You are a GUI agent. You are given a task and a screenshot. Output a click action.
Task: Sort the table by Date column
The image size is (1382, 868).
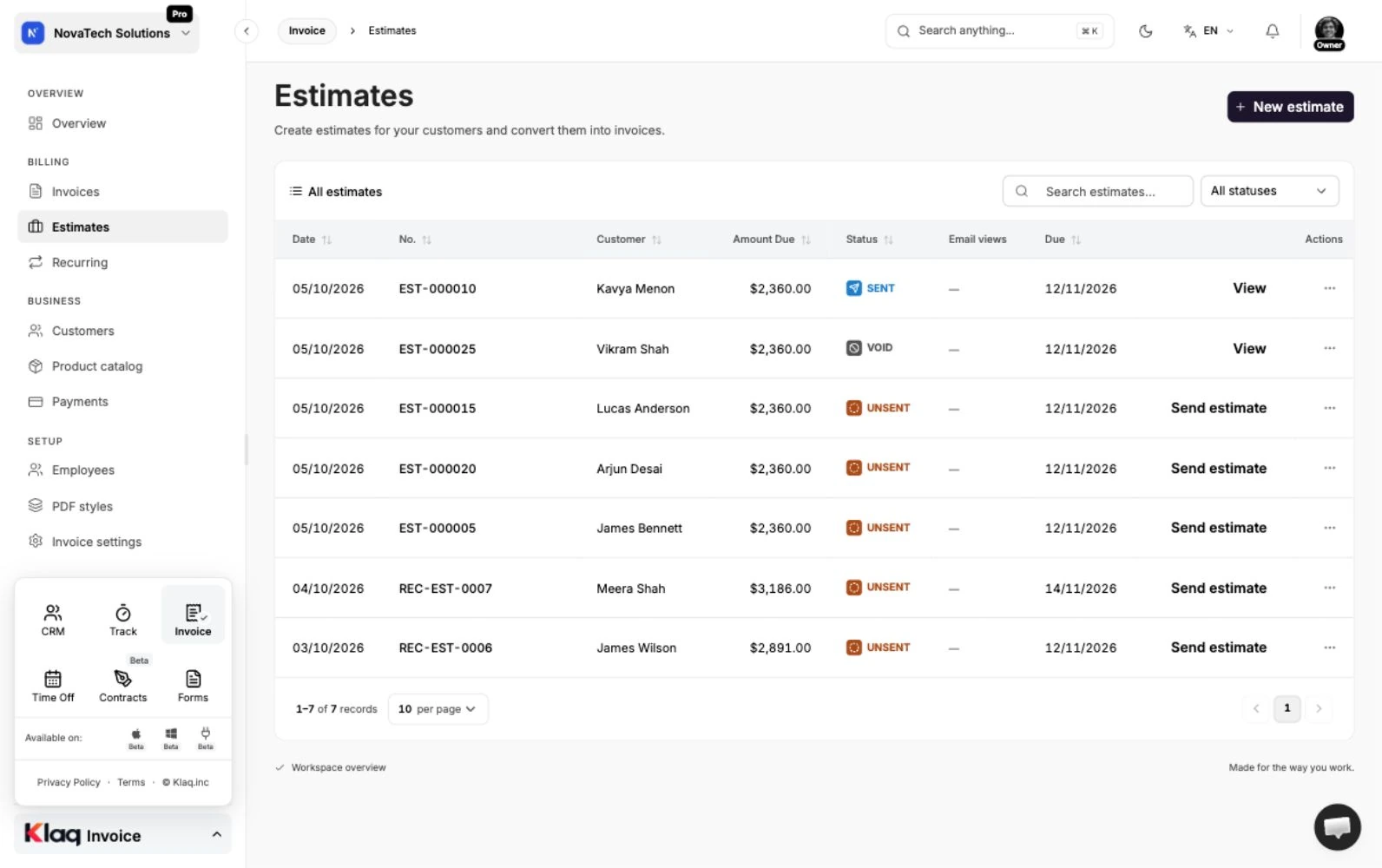point(312,240)
